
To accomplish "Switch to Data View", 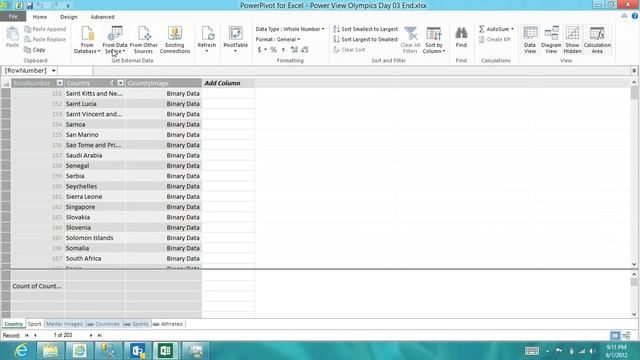I will pos(530,40).
